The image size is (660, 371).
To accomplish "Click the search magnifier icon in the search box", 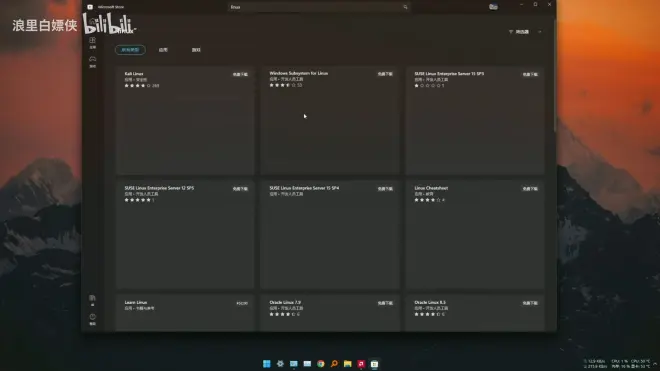I will click(405, 7).
